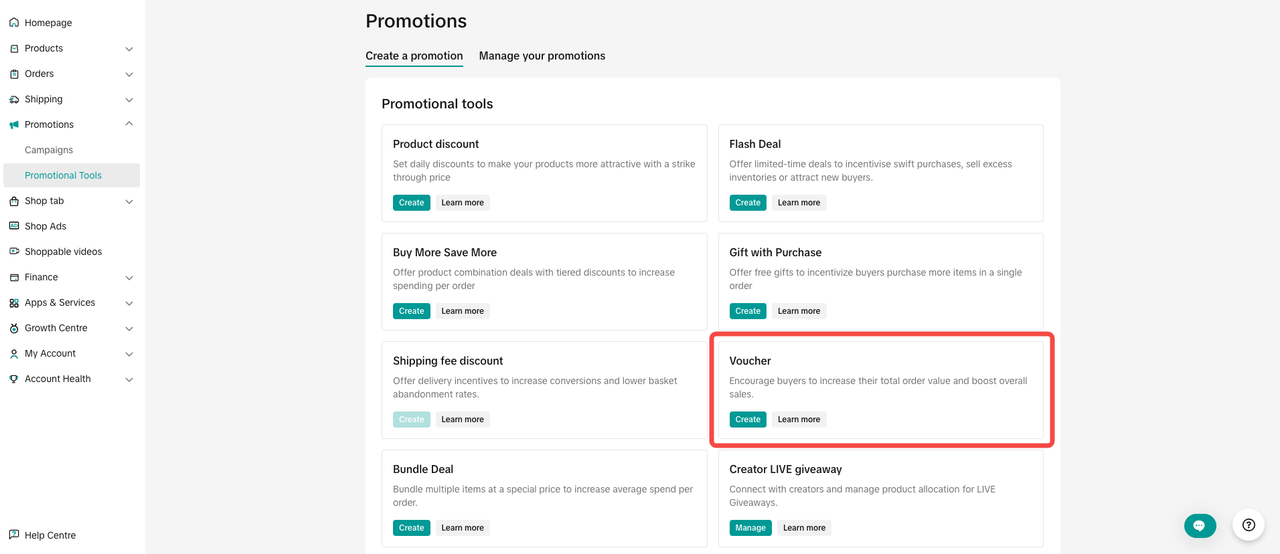Switch to Manage your promotions tab
This screenshot has width=1280, height=554.
[x=542, y=56]
